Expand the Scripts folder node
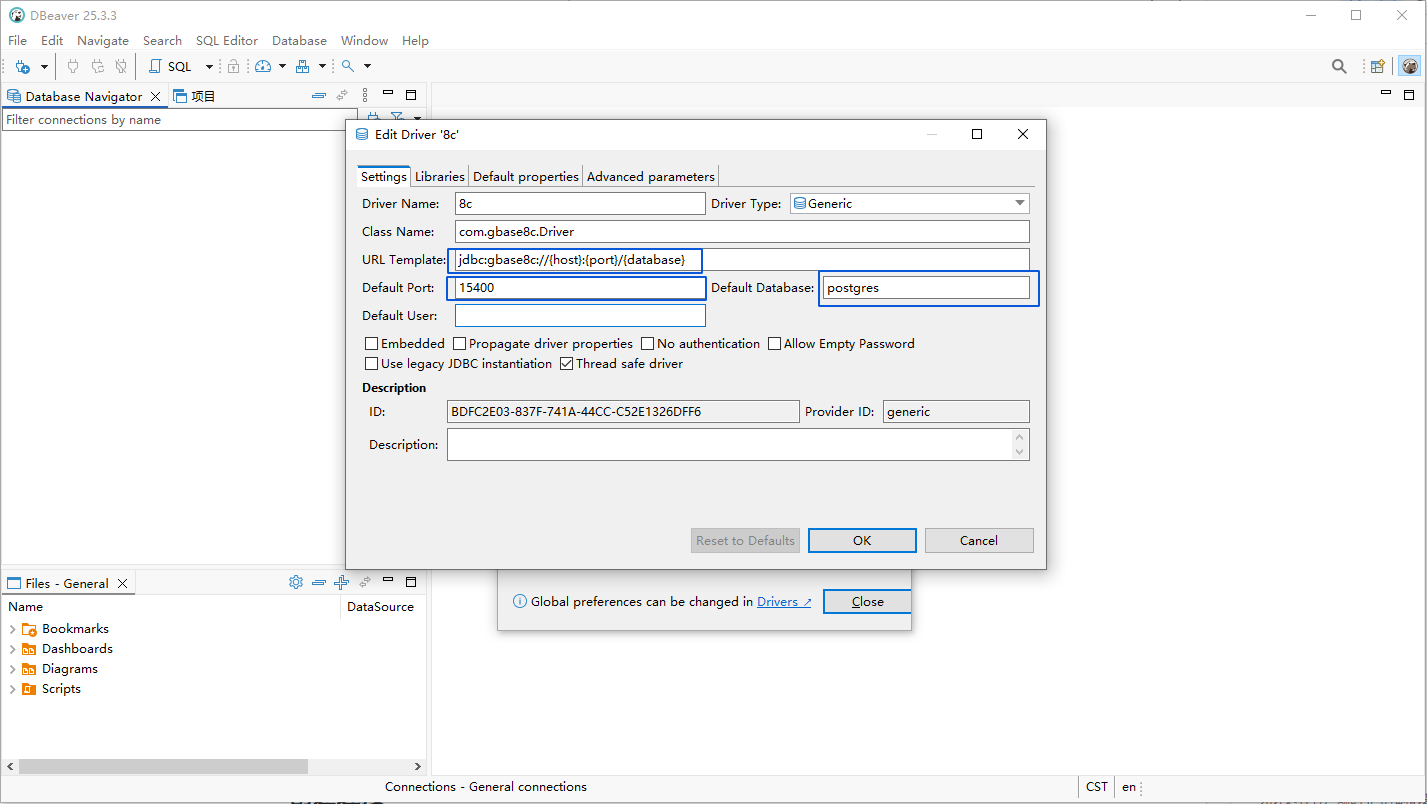The height and width of the screenshot is (804, 1427). 12,689
